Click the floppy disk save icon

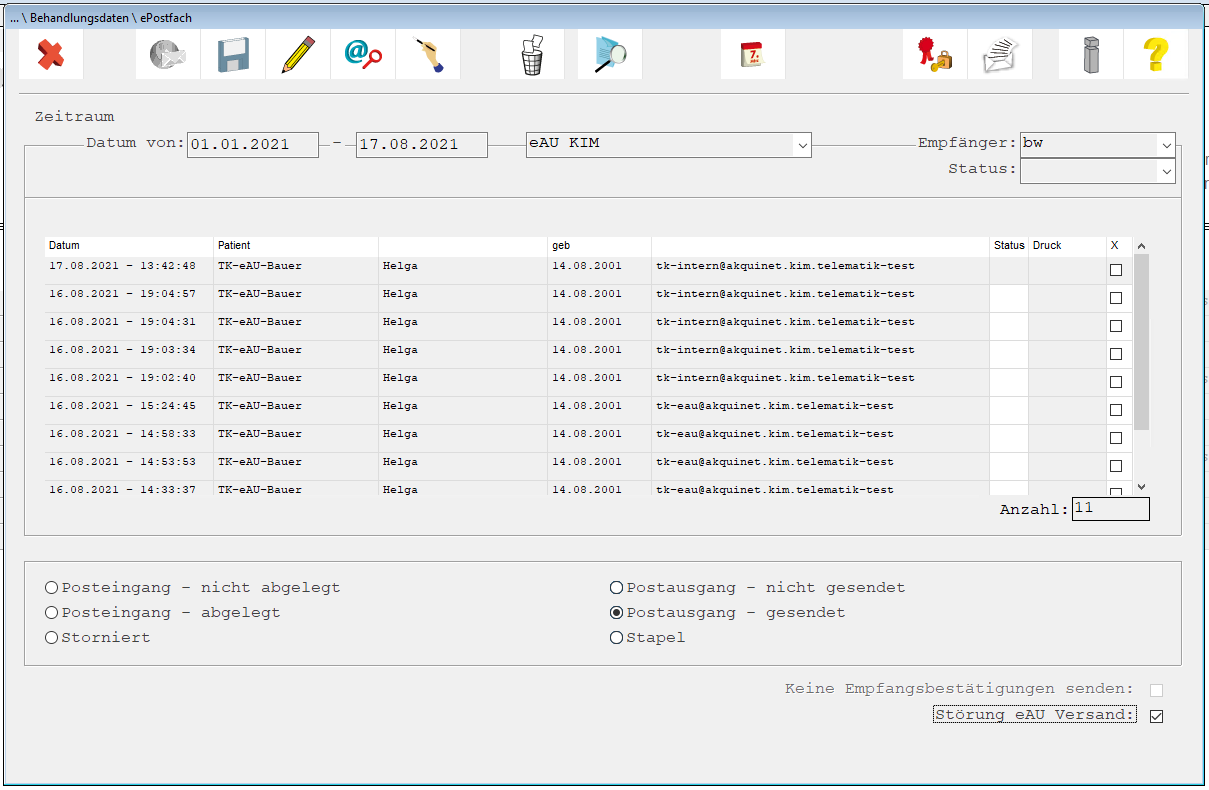click(233, 54)
